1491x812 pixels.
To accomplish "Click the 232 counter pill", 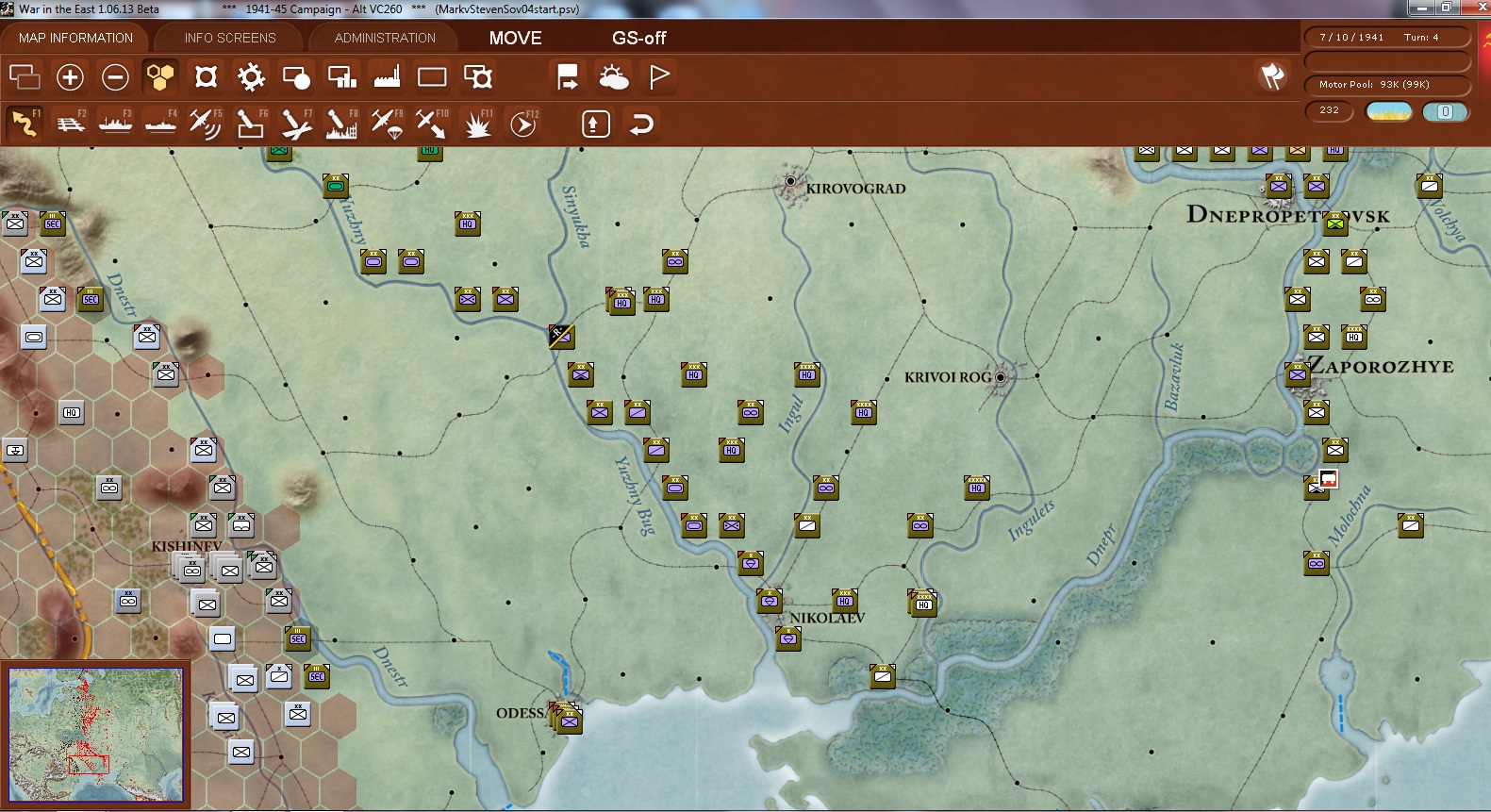I will coord(1329,110).
